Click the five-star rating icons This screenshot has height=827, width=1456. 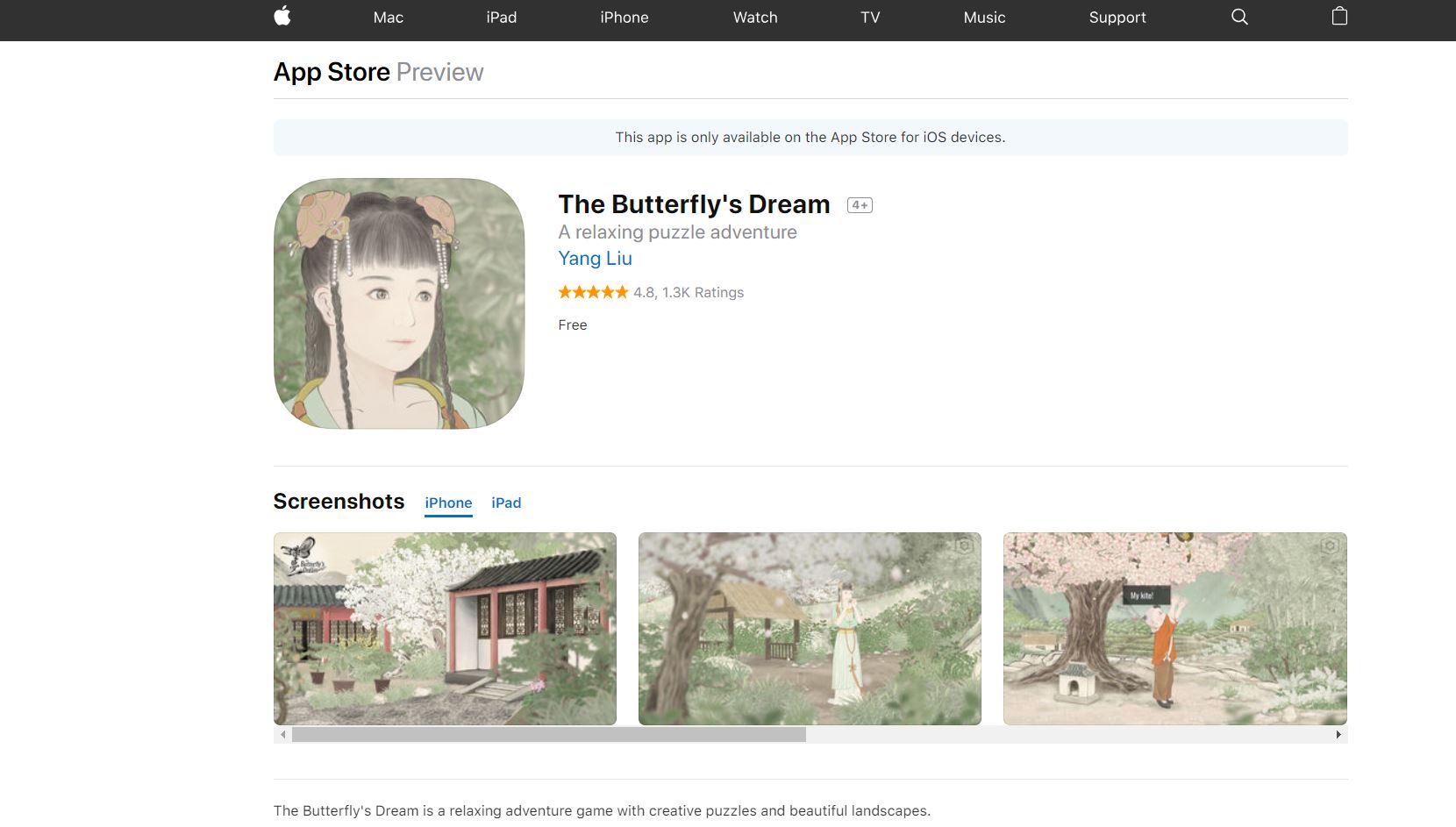[x=593, y=292]
